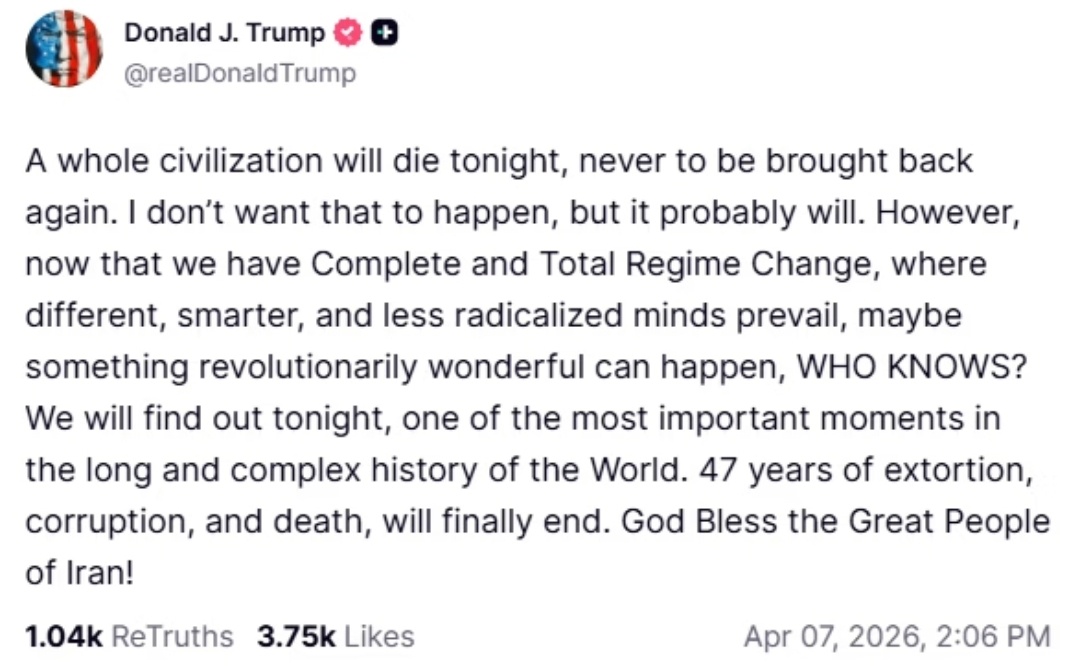
Task: Open the "Donald J. Trump" display name
Action: pyautogui.click(x=224, y=32)
